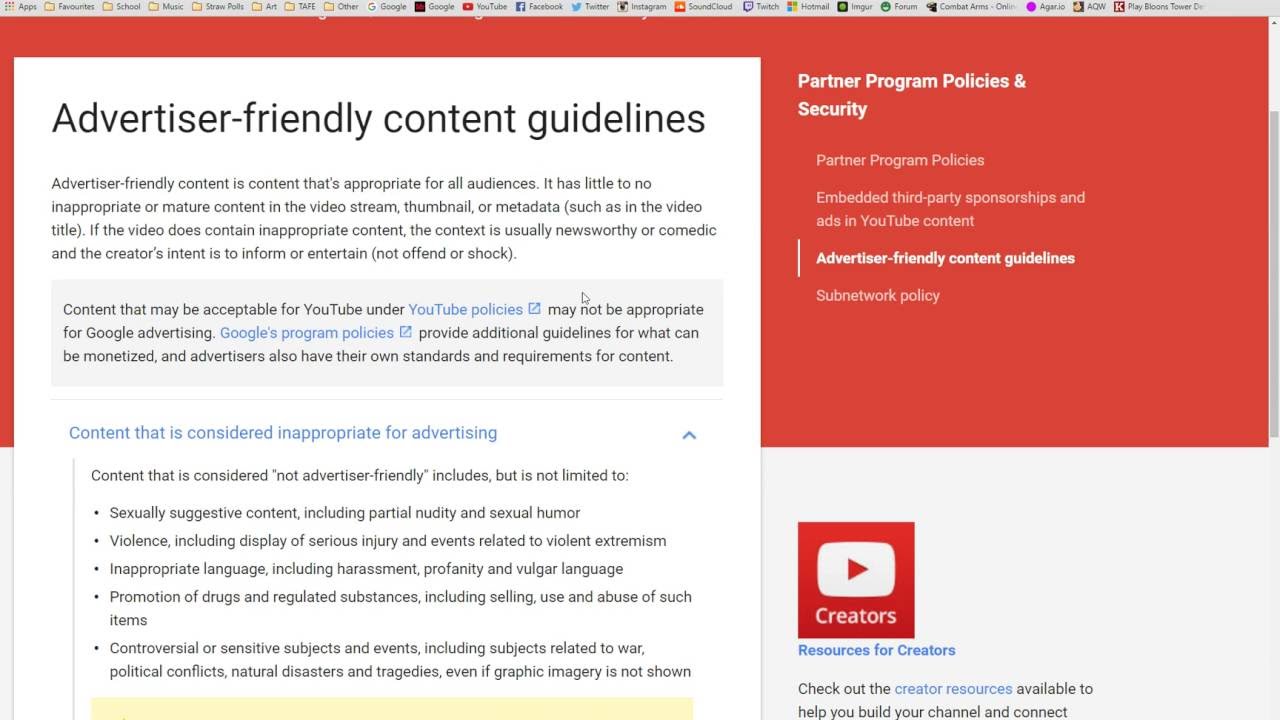Open the Straw Polls bookmarks folder
The image size is (1280, 720).
[218, 6]
